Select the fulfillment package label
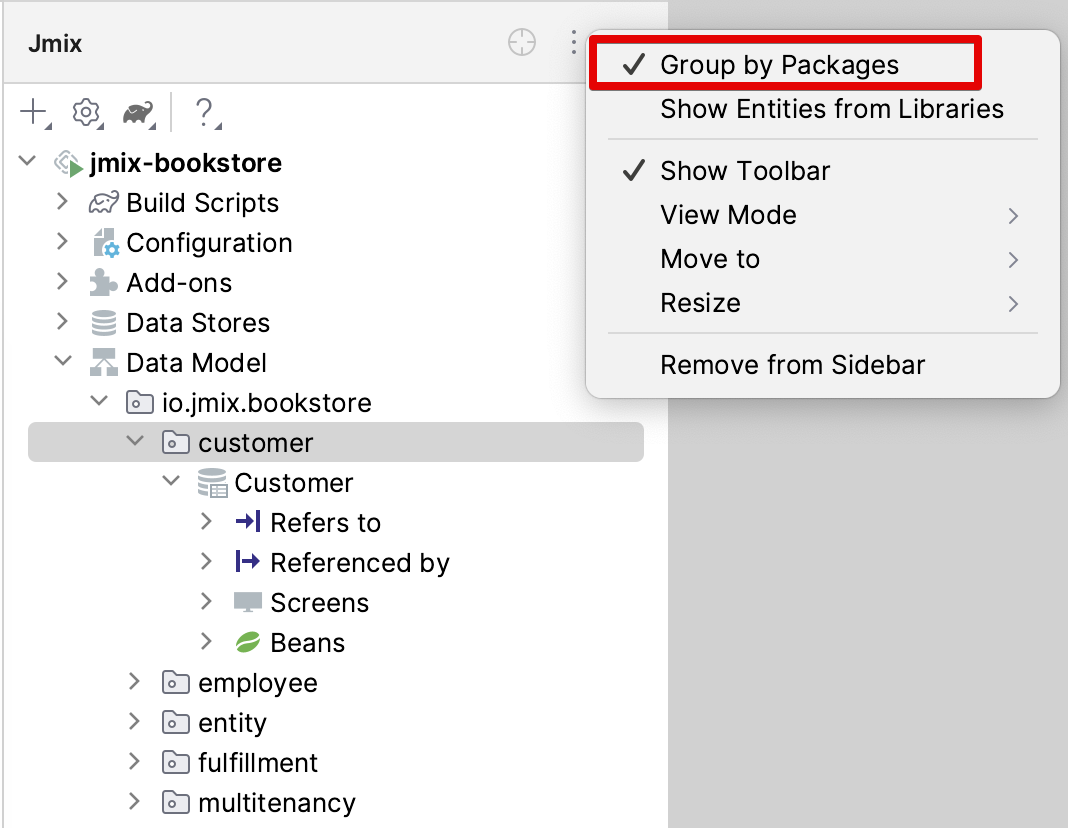1068x828 pixels. (258, 763)
